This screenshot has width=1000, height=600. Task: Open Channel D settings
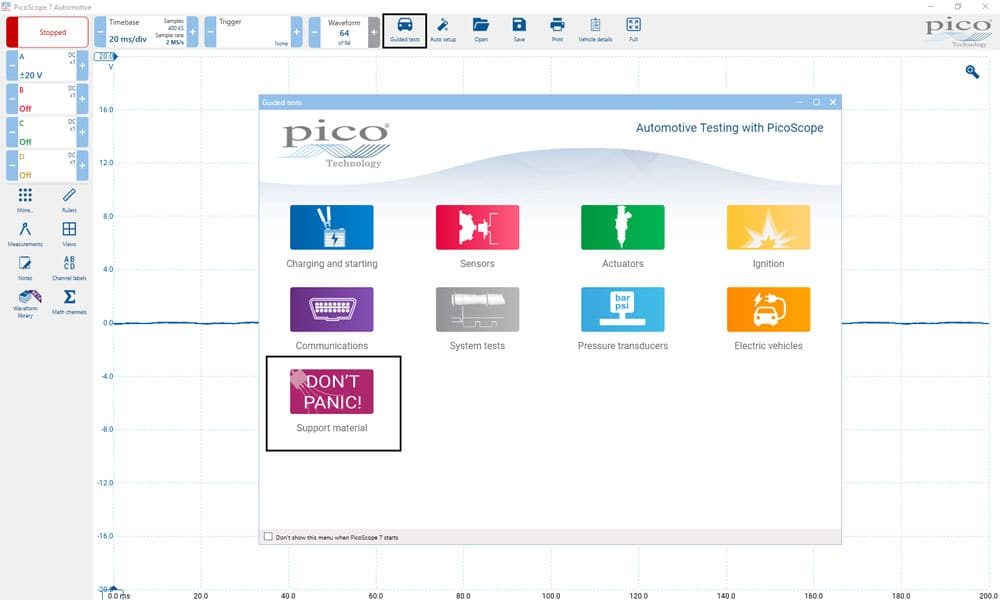47,165
